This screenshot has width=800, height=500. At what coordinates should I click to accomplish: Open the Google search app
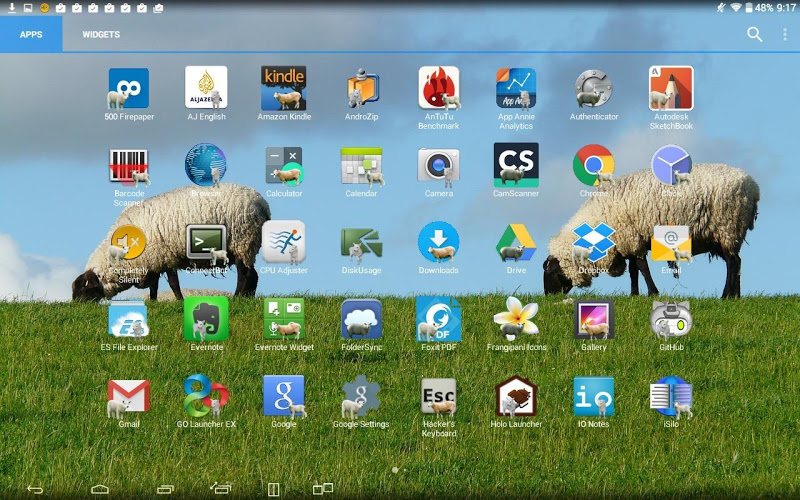tap(284, 396)
